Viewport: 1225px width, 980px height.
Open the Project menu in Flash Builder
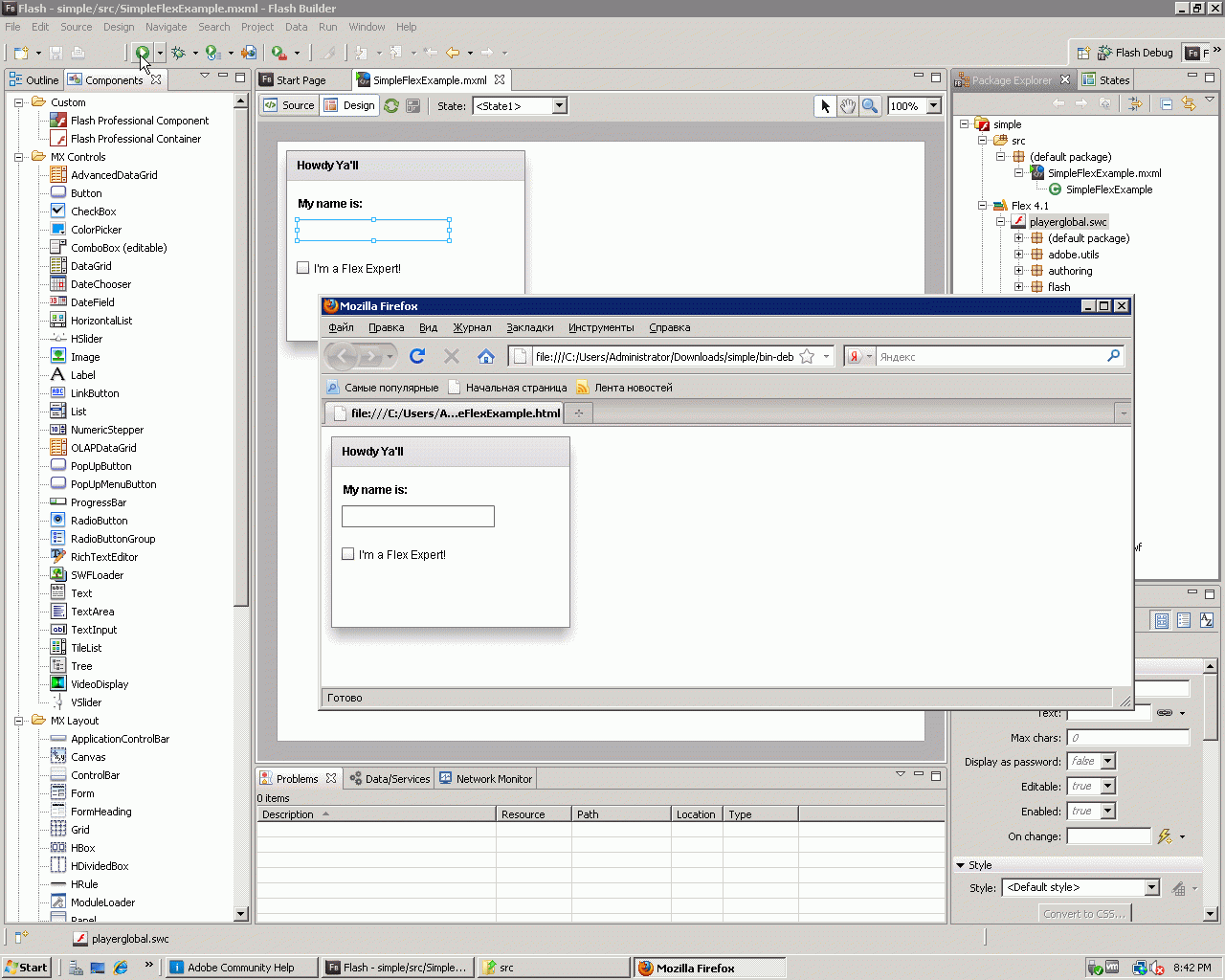257,27
